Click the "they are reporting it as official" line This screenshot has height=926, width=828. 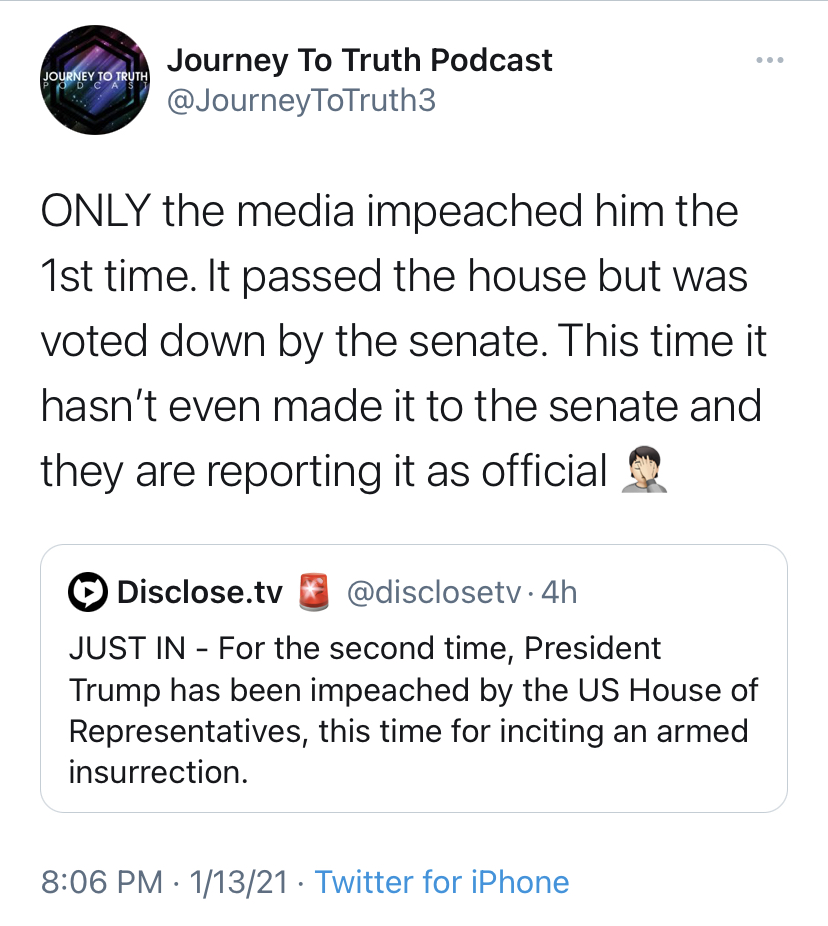coord(324,471)
